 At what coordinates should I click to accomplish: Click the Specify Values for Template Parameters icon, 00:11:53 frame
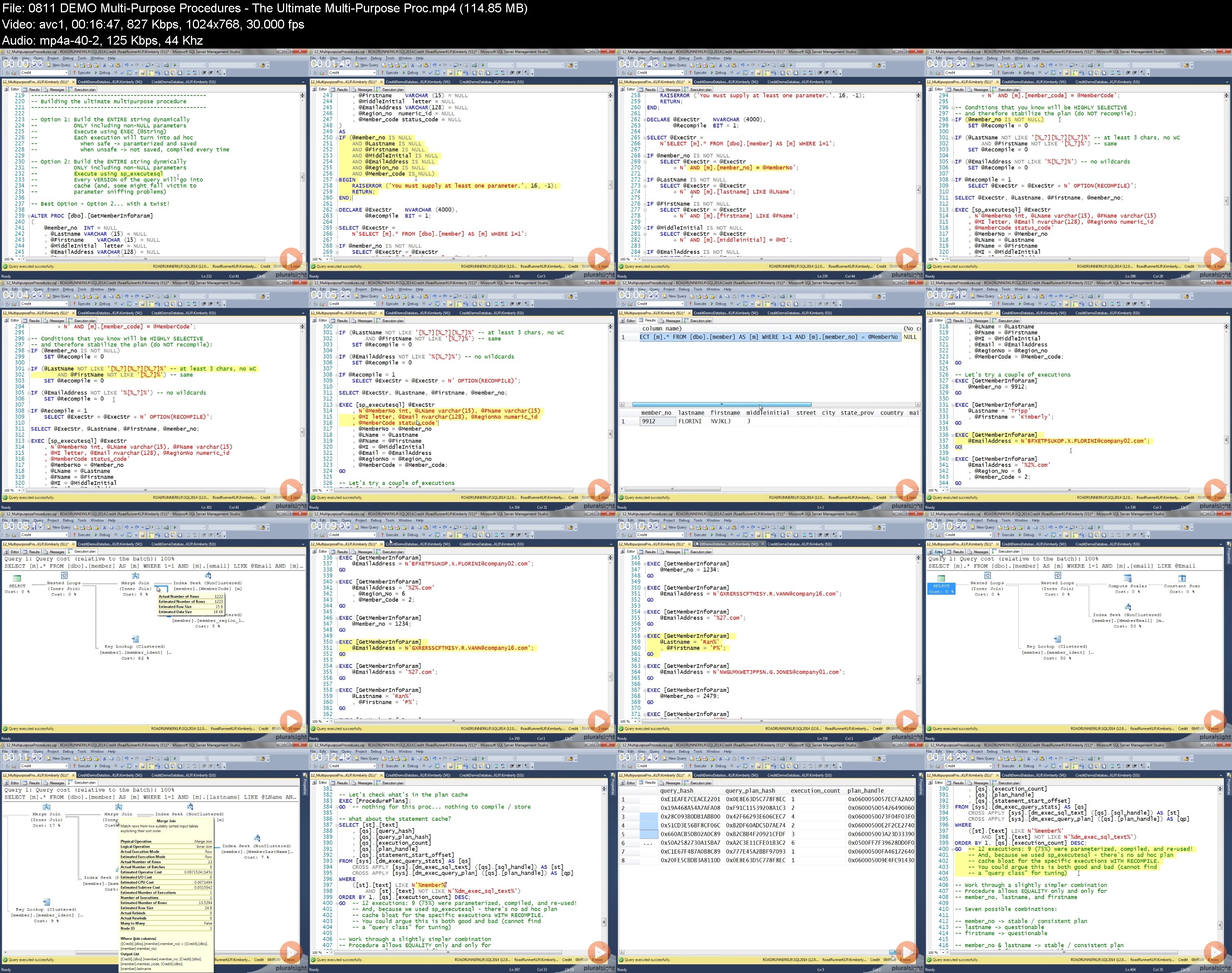[x=219, y=766]
